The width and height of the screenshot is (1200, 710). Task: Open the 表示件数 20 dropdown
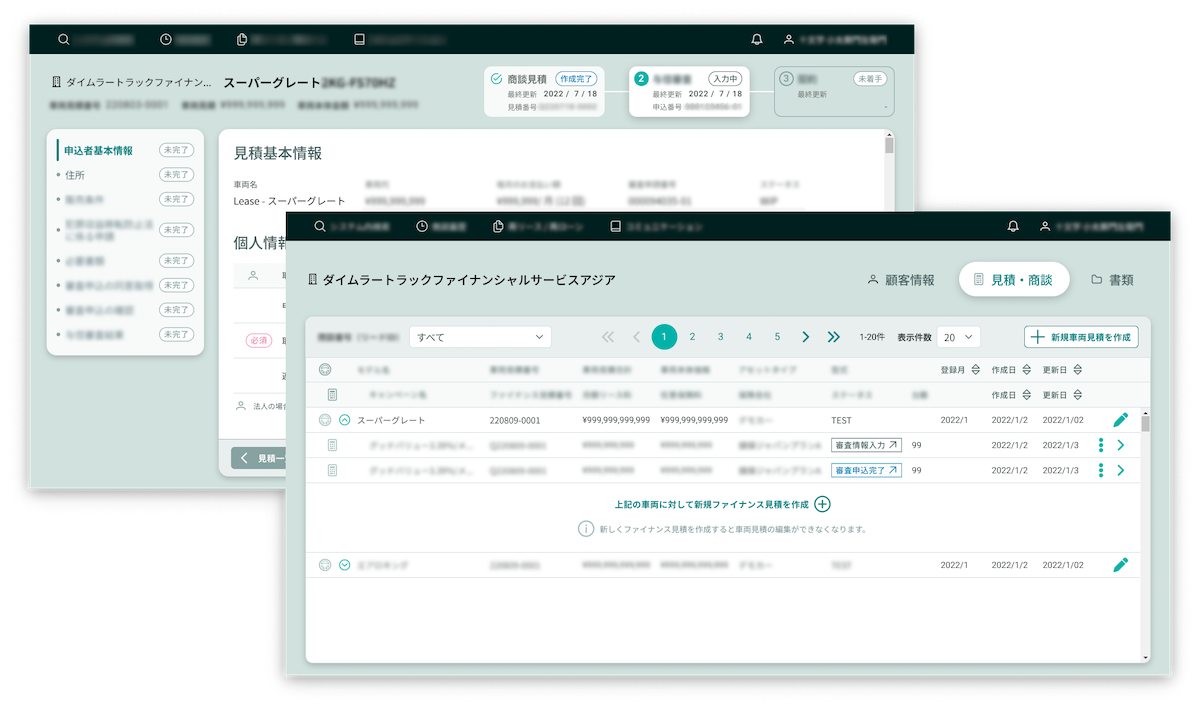click(x=960, y=337)
